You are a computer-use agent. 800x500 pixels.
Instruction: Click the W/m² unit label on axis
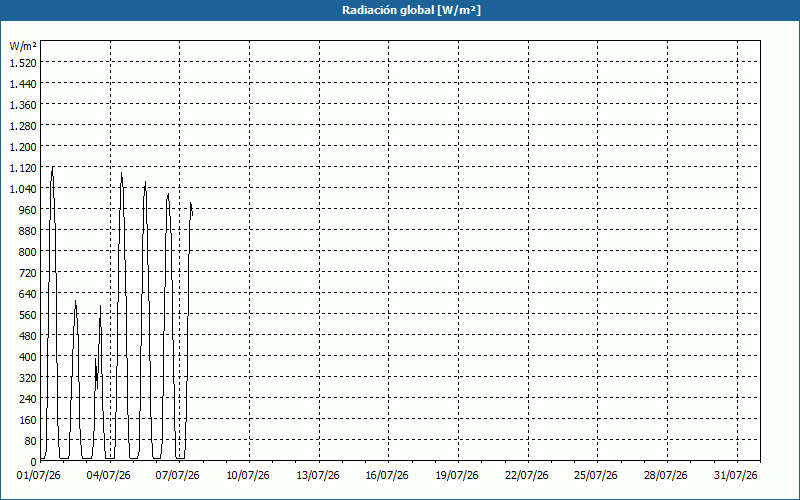click(x=23, y=46)
